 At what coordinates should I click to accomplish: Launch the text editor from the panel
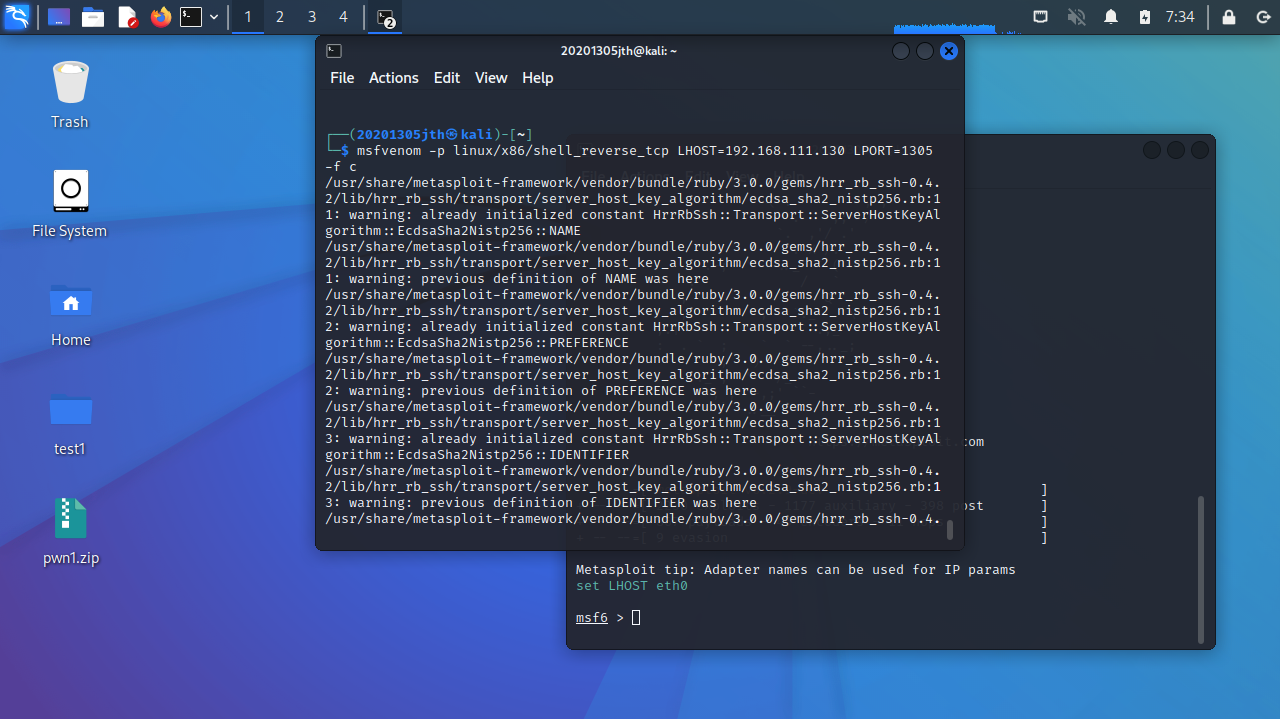[127, 17]
